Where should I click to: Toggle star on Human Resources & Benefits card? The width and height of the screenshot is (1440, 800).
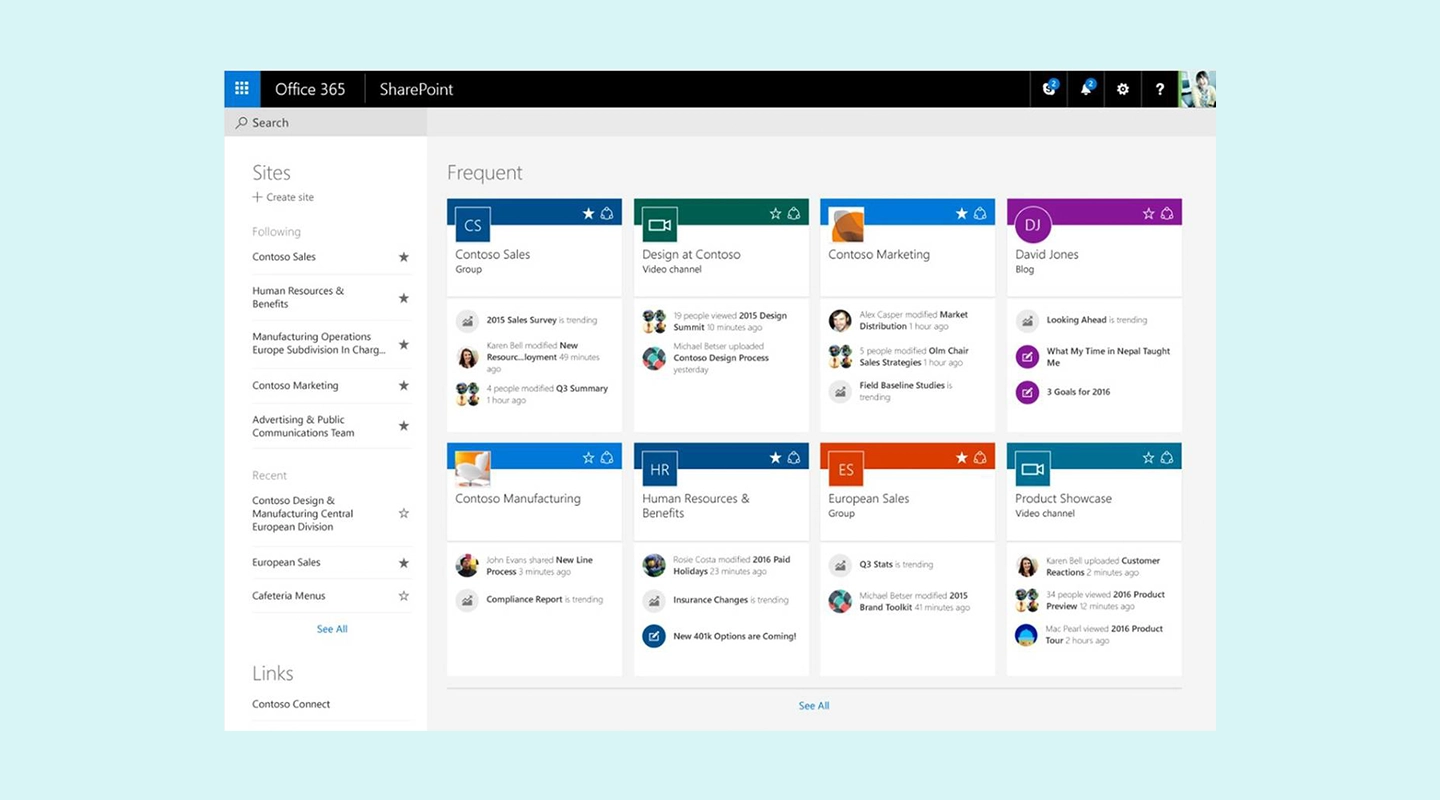point(775,457)
